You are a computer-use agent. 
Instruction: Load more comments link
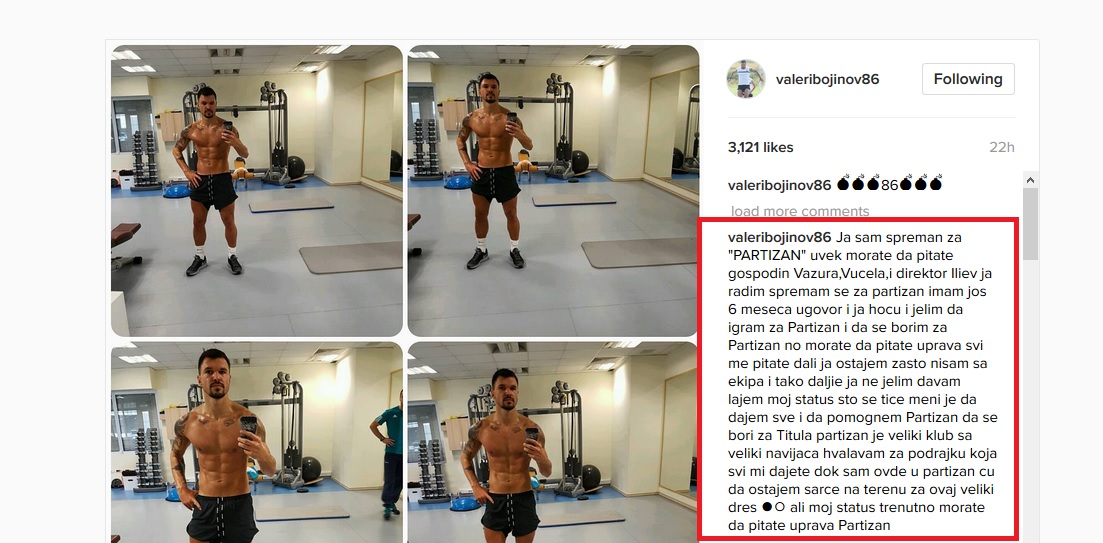click(x=800, y=211)
